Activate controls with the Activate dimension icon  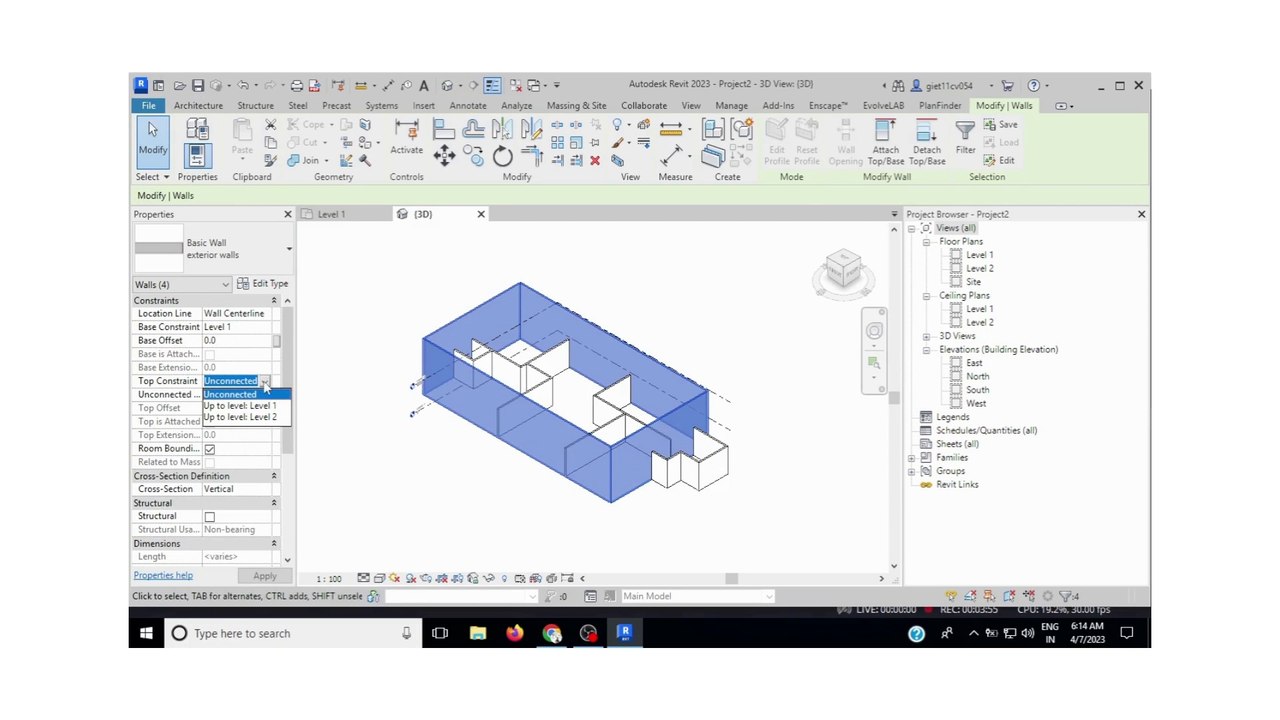406,138
